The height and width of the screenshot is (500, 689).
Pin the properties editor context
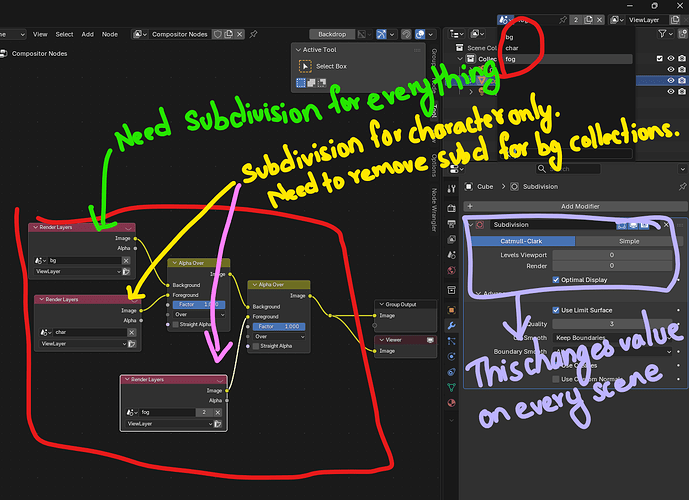click(682, 187)
